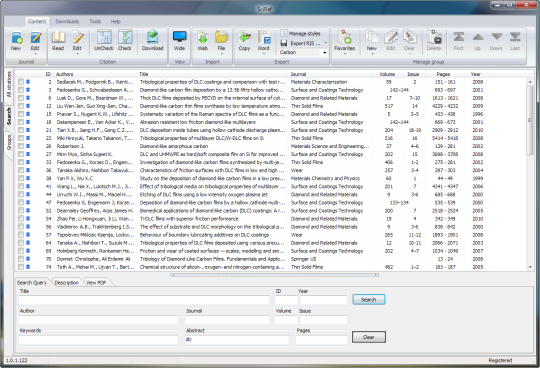Sort by the Year column header
The image size is (540, 368).
pos(476,74)
